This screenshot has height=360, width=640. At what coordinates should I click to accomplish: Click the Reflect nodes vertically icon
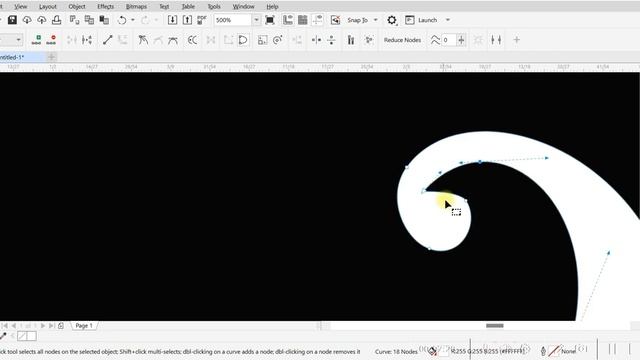[331, 40]
